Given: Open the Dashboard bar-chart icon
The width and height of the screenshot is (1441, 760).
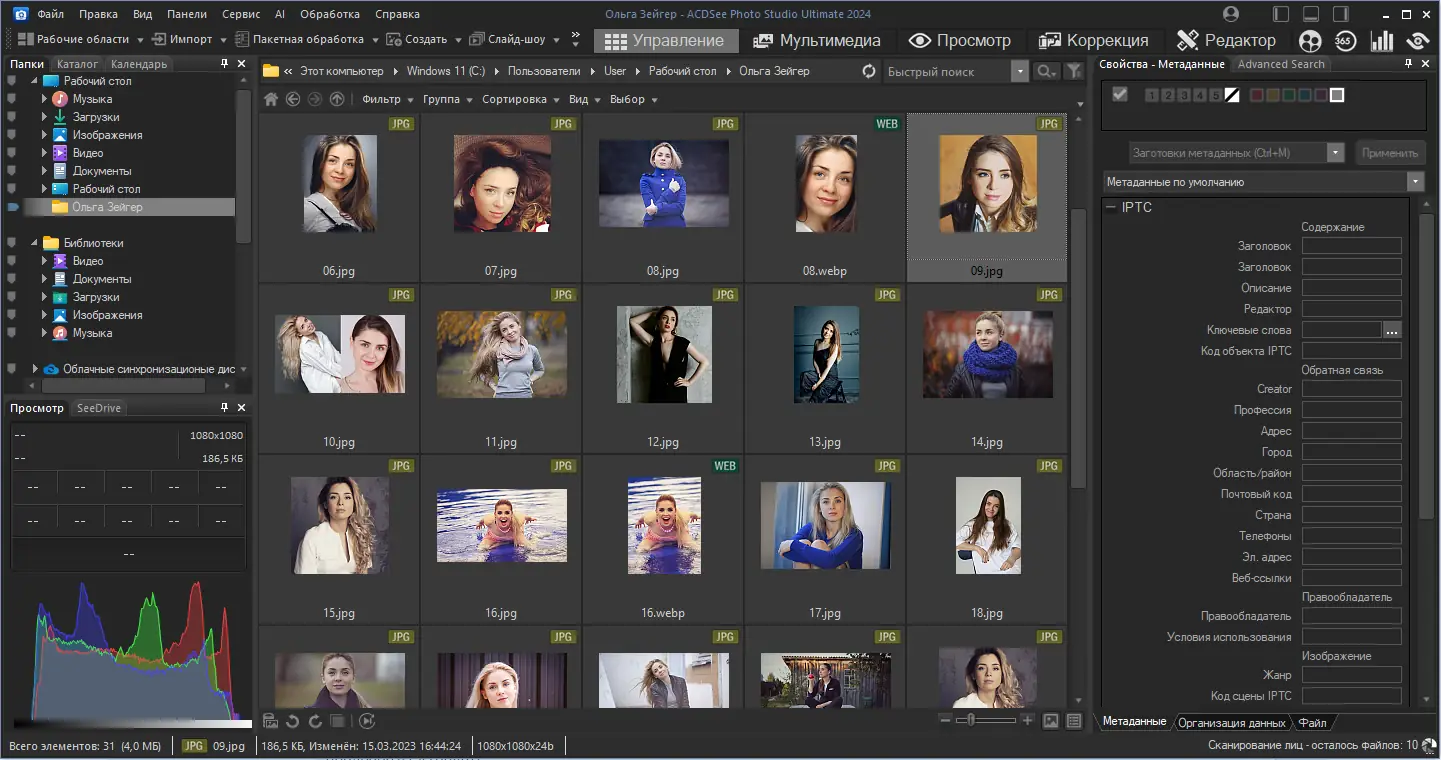Looking at the screenshot, I should point(1382,40).
